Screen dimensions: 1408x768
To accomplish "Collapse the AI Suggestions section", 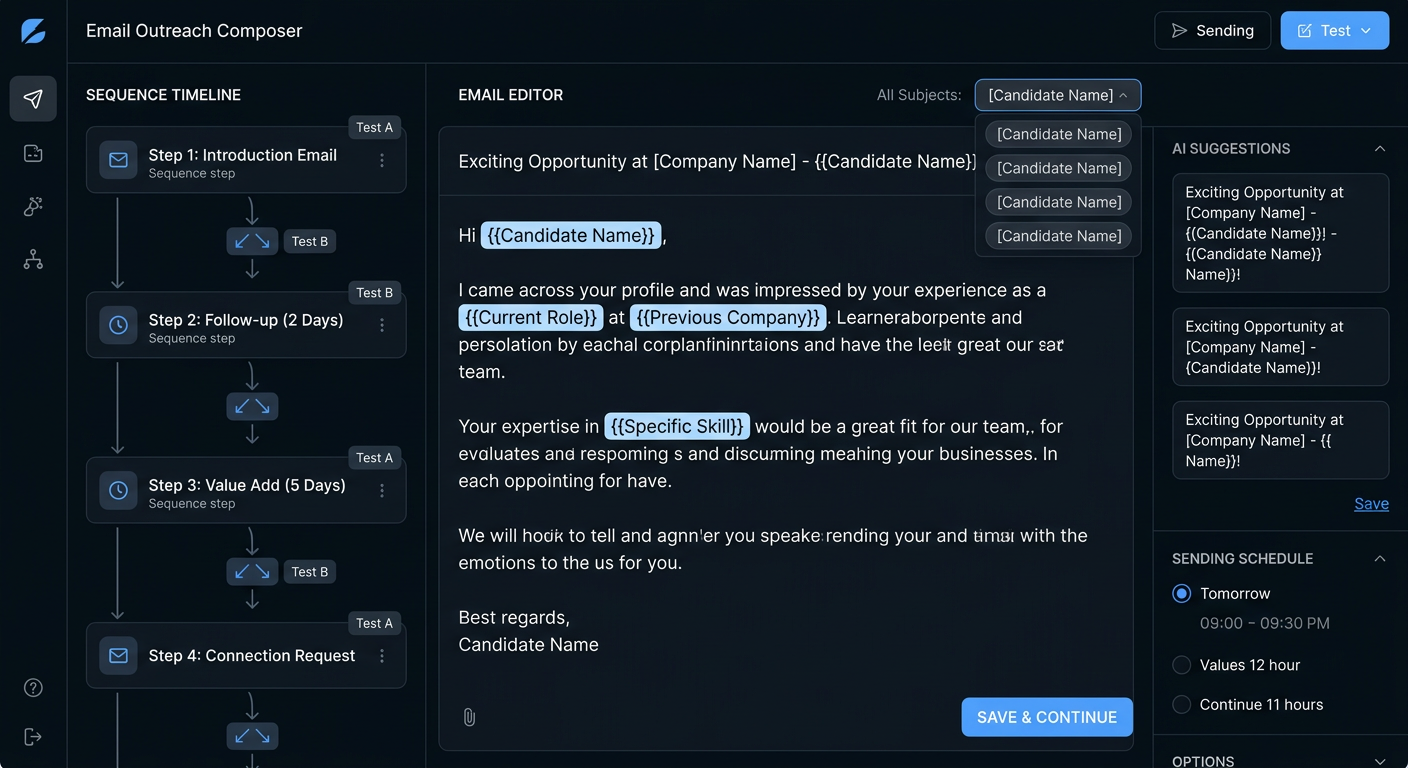I will tap(1380, 148).
